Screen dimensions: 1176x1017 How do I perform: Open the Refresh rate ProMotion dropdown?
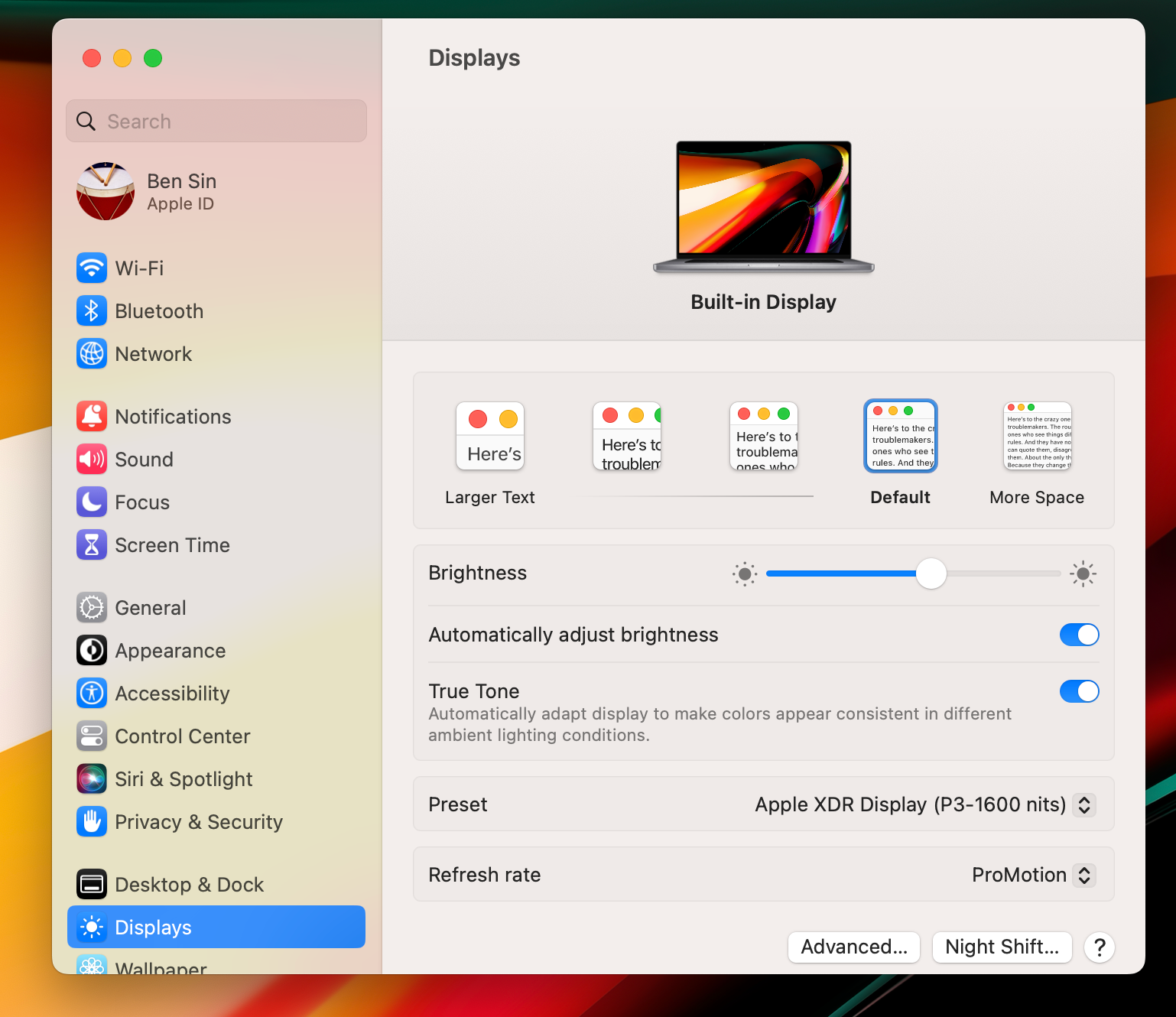click(1084, 875)
